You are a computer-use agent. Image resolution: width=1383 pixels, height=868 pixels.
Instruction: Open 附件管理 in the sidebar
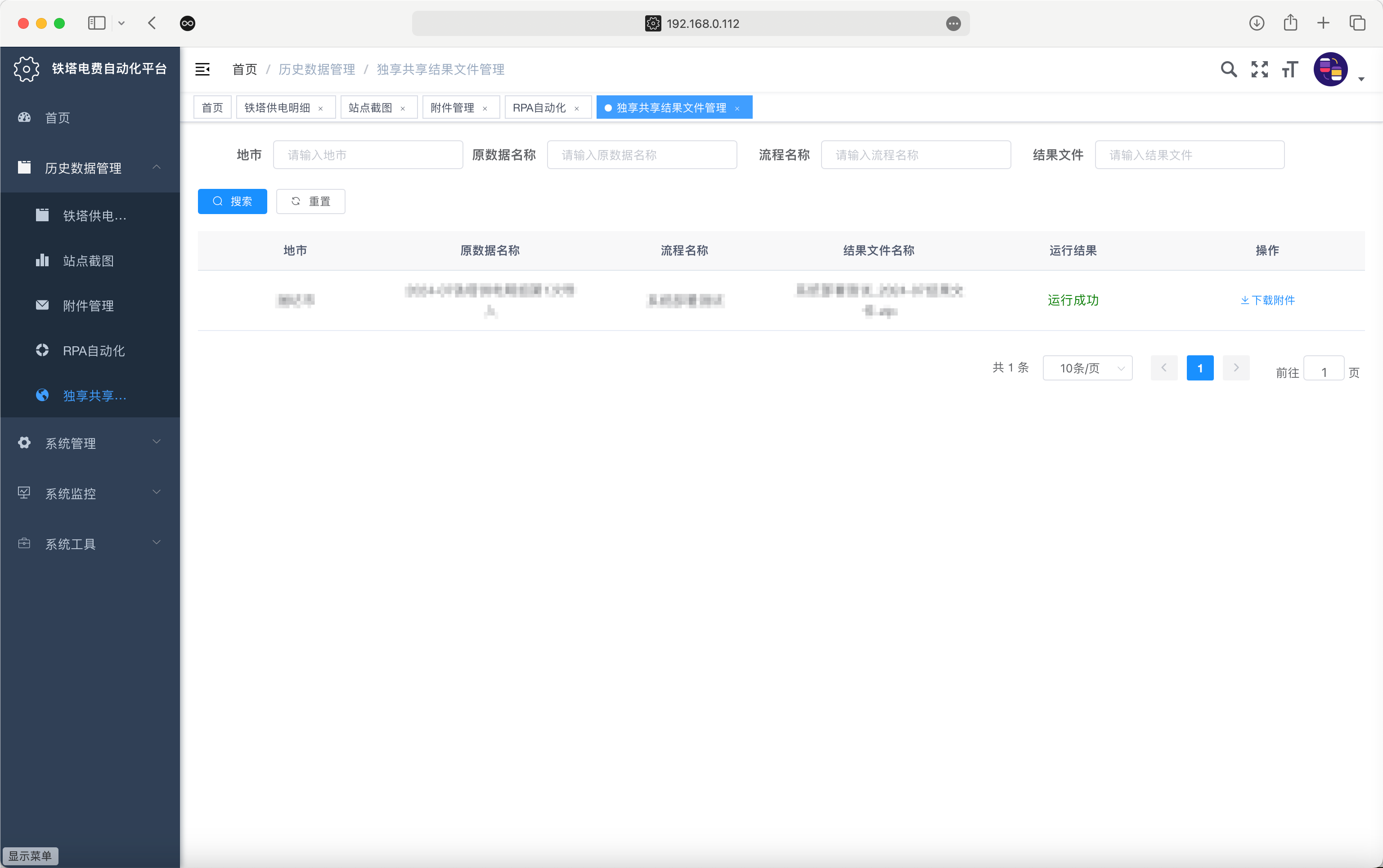[88, 305]
